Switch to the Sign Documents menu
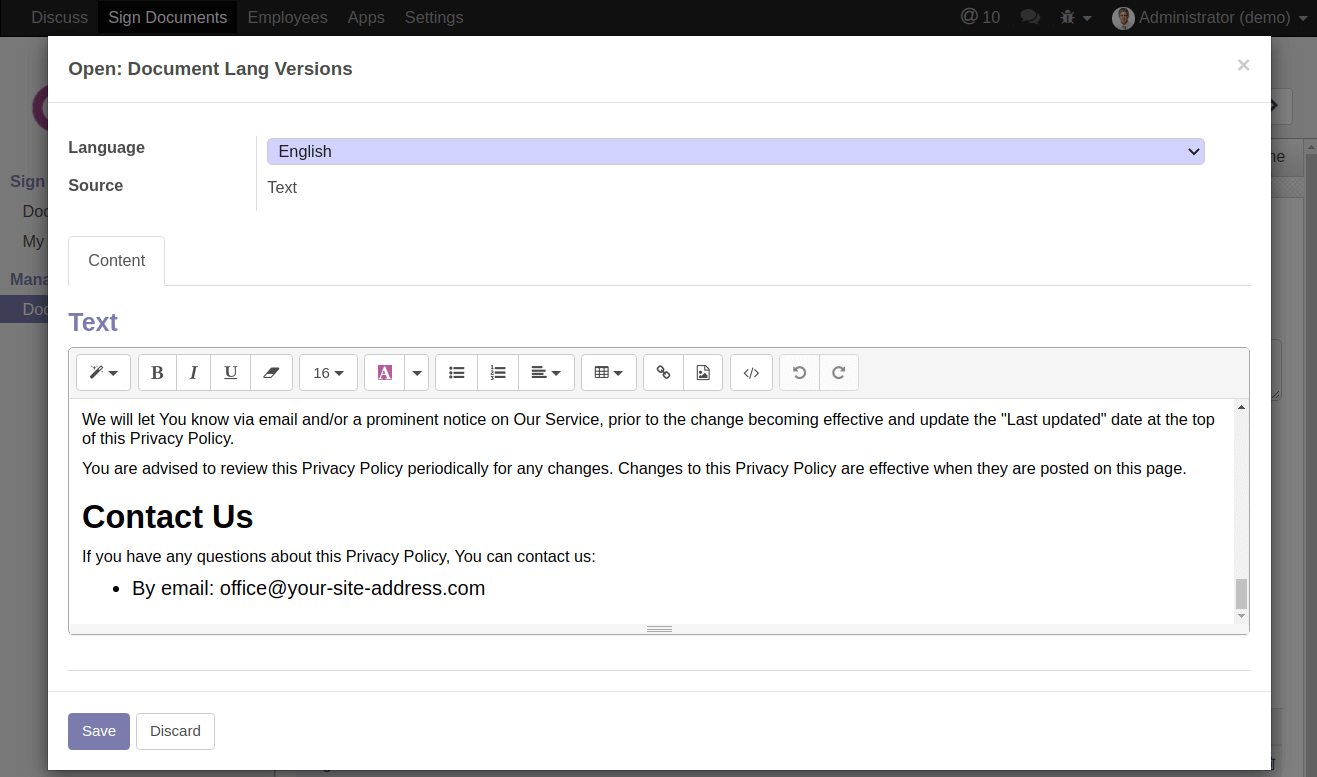The height and width of the screenshot is (777, 1317). pos(167,17)
